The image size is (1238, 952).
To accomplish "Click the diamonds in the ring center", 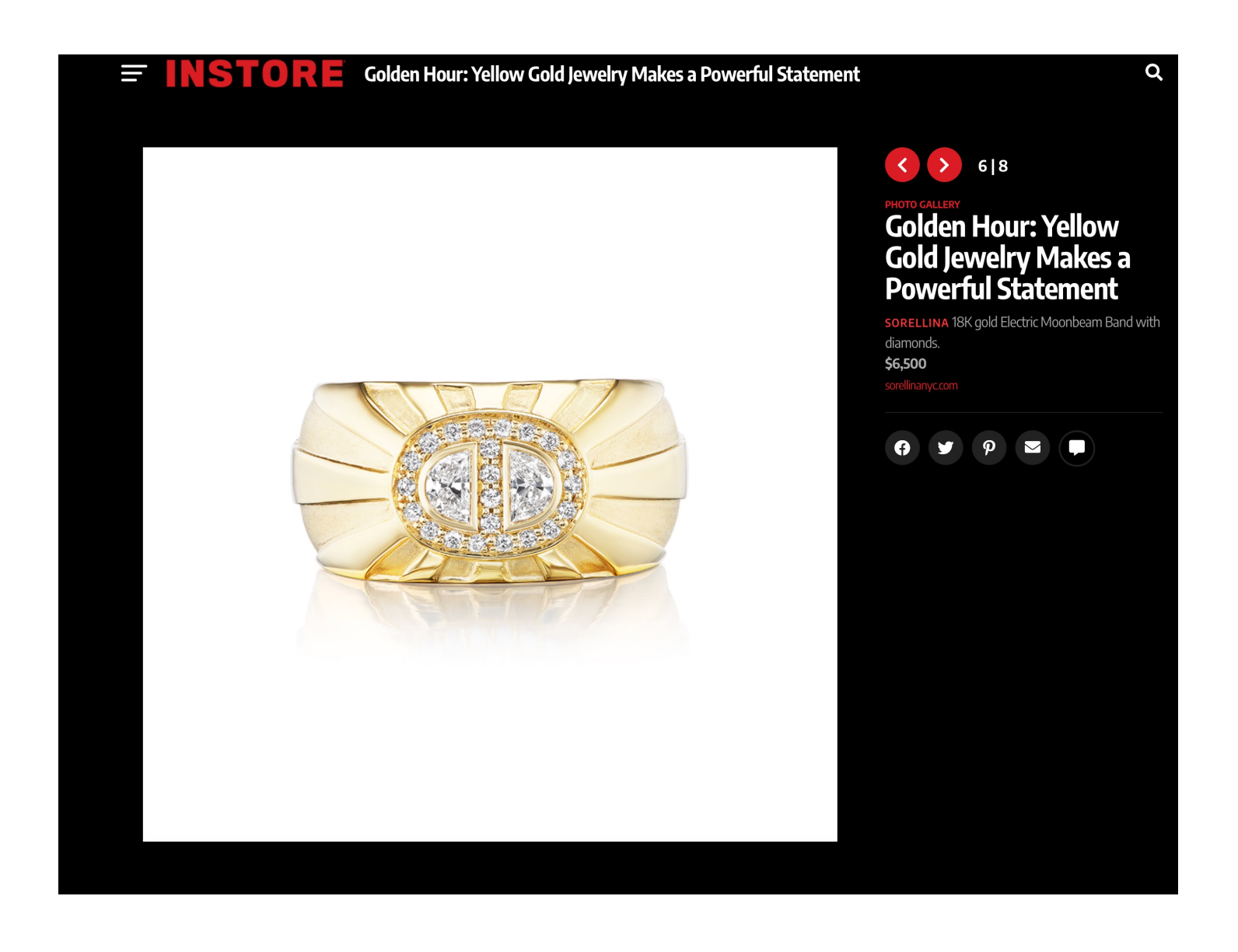I will pos(490,483).
